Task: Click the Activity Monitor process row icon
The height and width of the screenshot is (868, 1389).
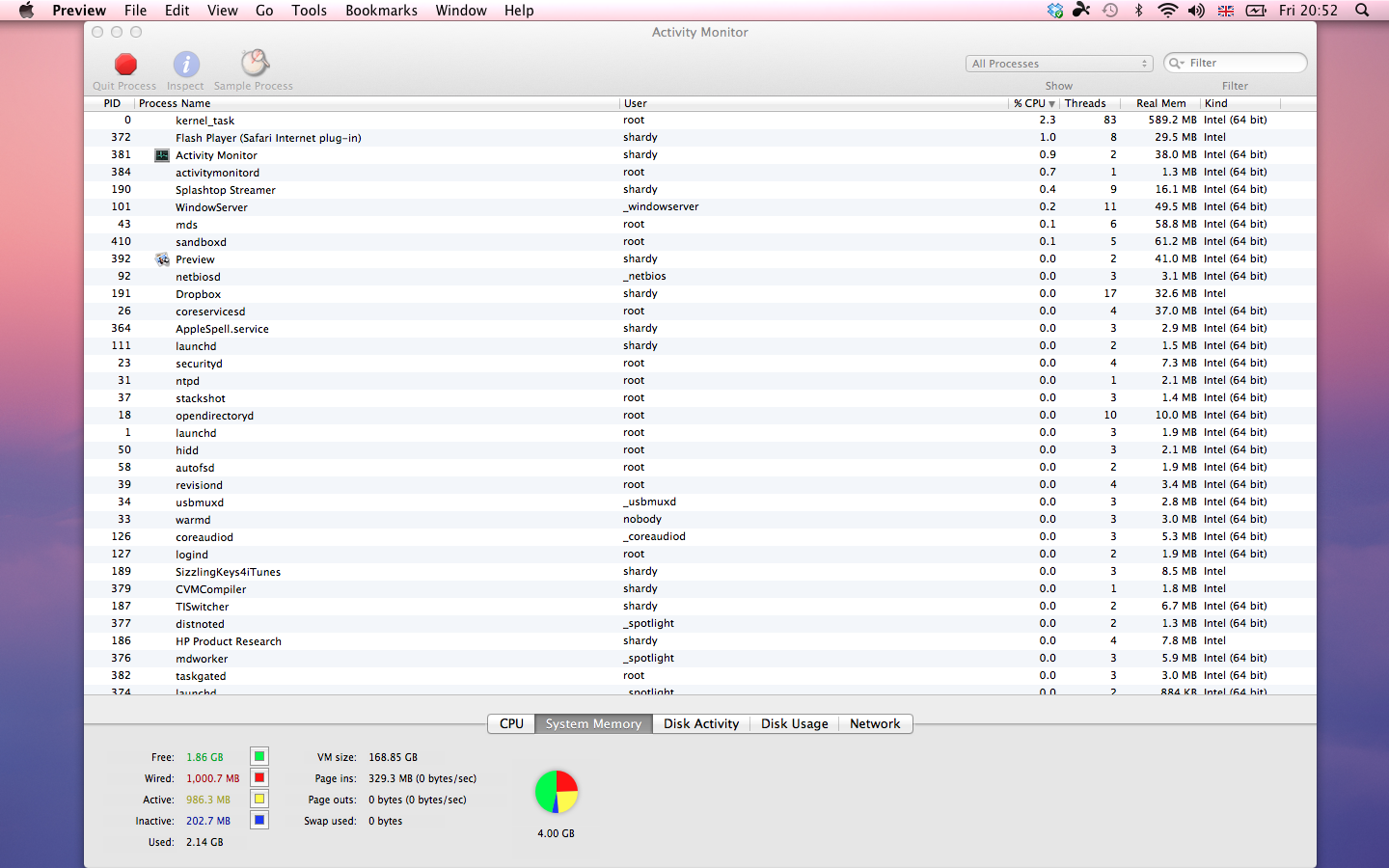Action: tap(162, 155)
